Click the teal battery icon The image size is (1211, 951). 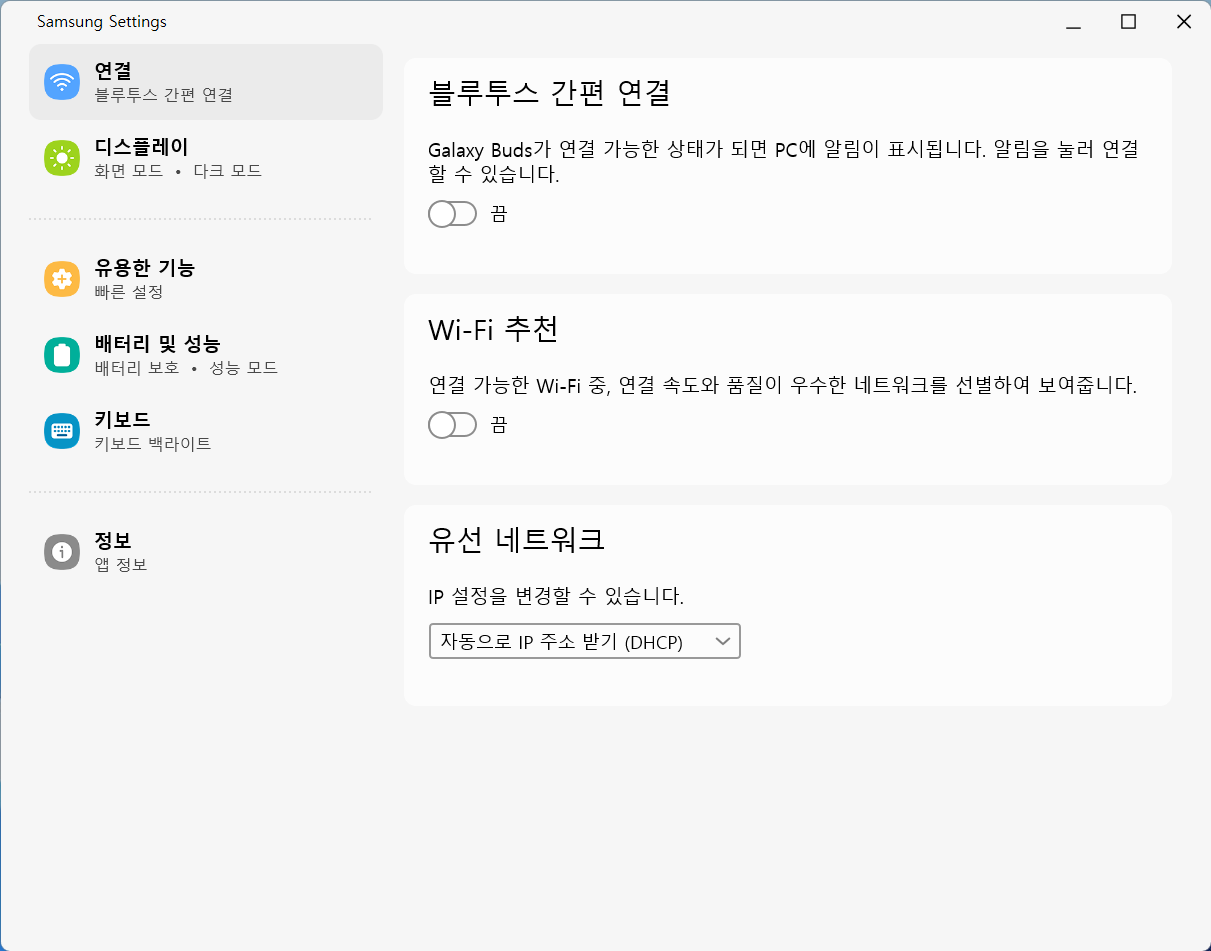tap(62, 355)
